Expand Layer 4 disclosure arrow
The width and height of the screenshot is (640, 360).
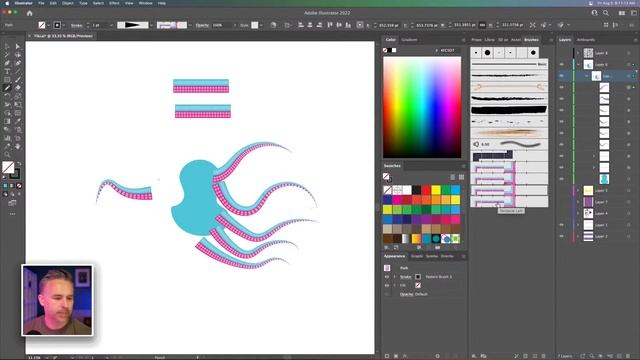[x=578, y=213]
